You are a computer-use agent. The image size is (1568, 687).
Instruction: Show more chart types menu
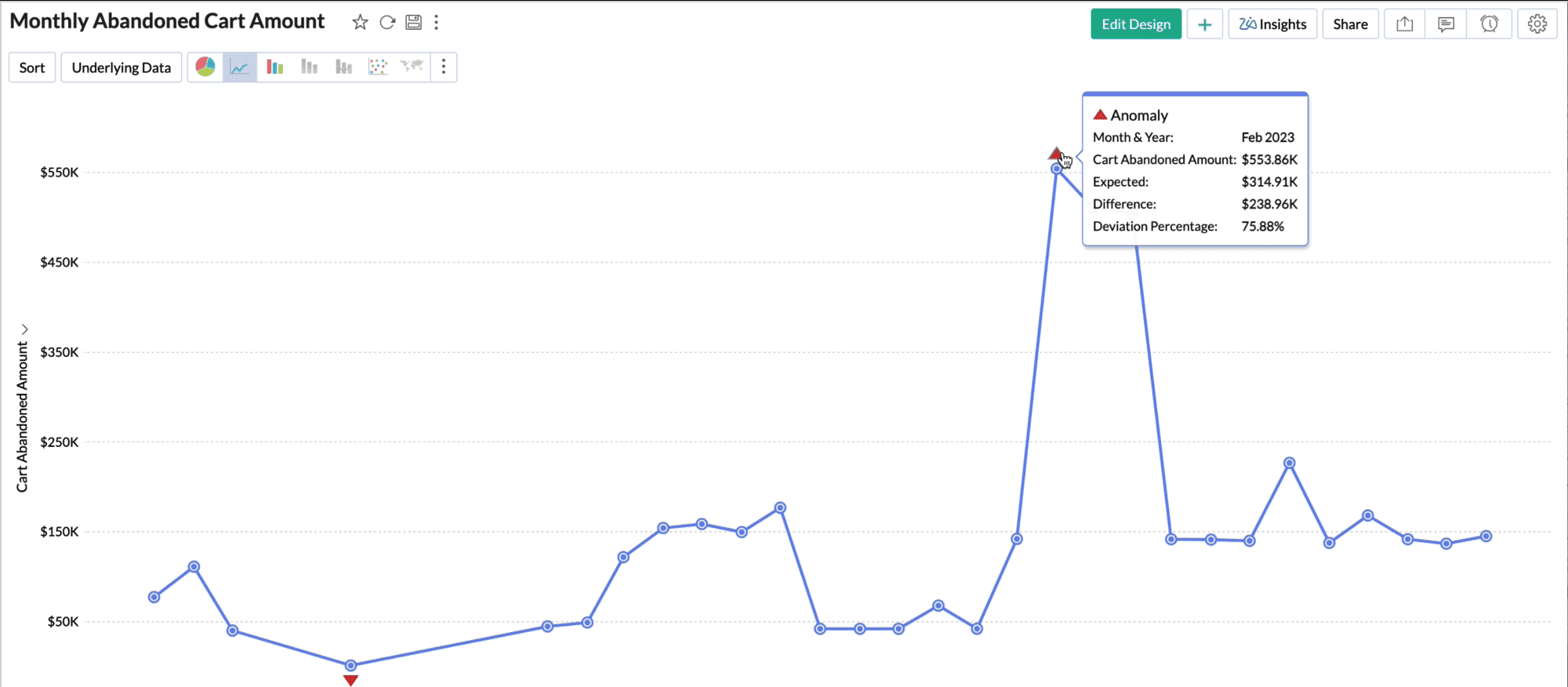(x=444, y=67)
